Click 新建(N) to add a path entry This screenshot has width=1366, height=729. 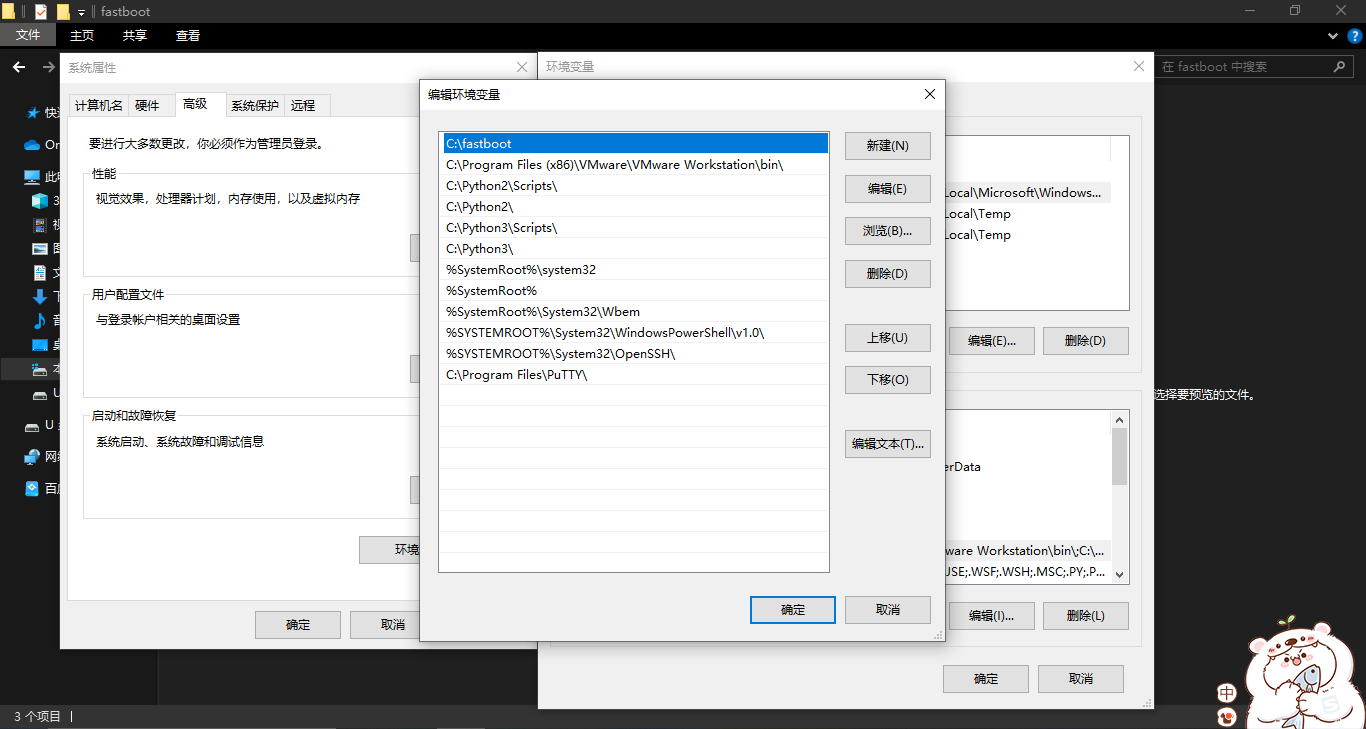(888, 146)
